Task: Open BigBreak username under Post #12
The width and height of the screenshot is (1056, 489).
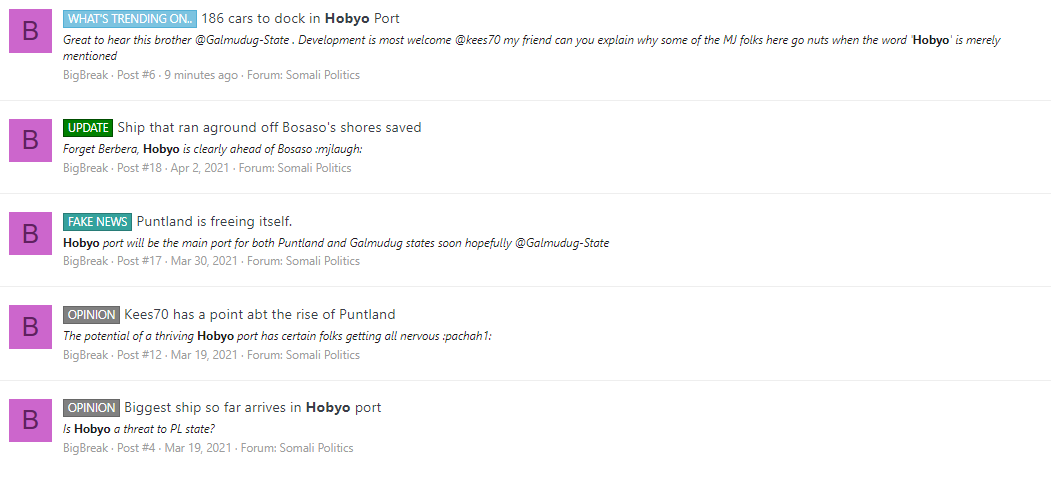Action: [x=86, y=355]
